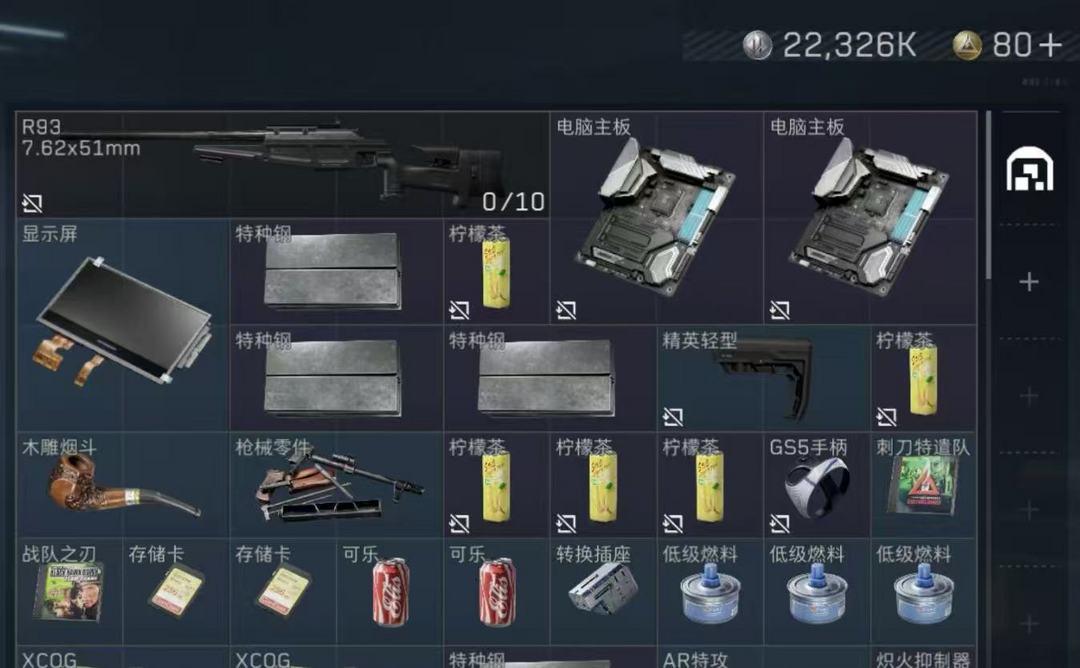
Task: Click the 显示屏 display screen item
Action: [123, 324]
